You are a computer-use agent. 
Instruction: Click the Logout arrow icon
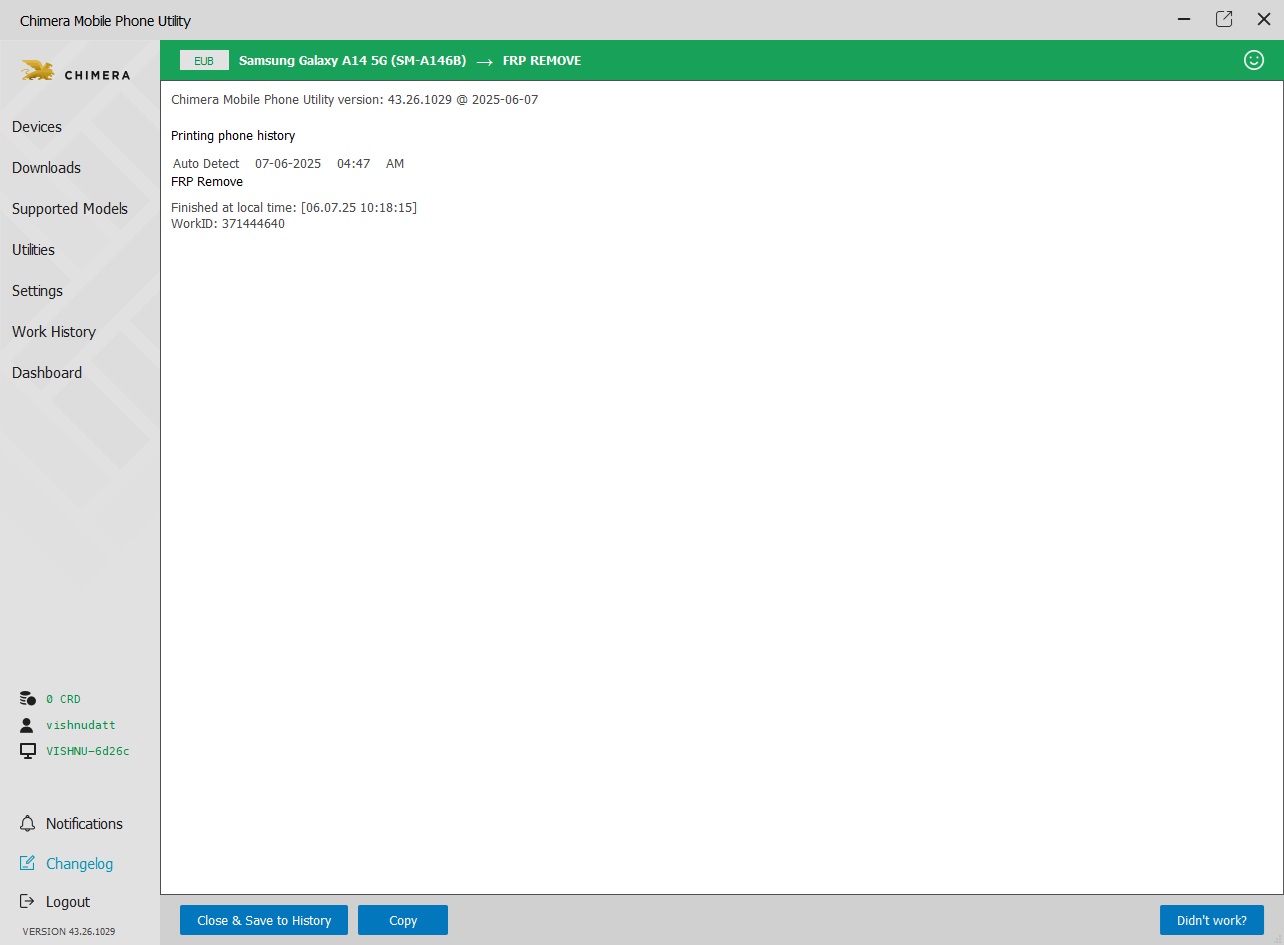28,902
